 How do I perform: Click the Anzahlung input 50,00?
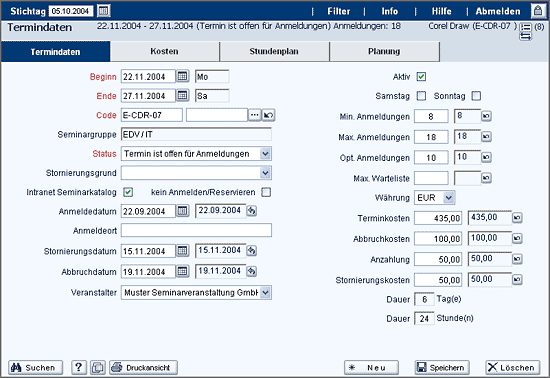(x=438, y=259)
